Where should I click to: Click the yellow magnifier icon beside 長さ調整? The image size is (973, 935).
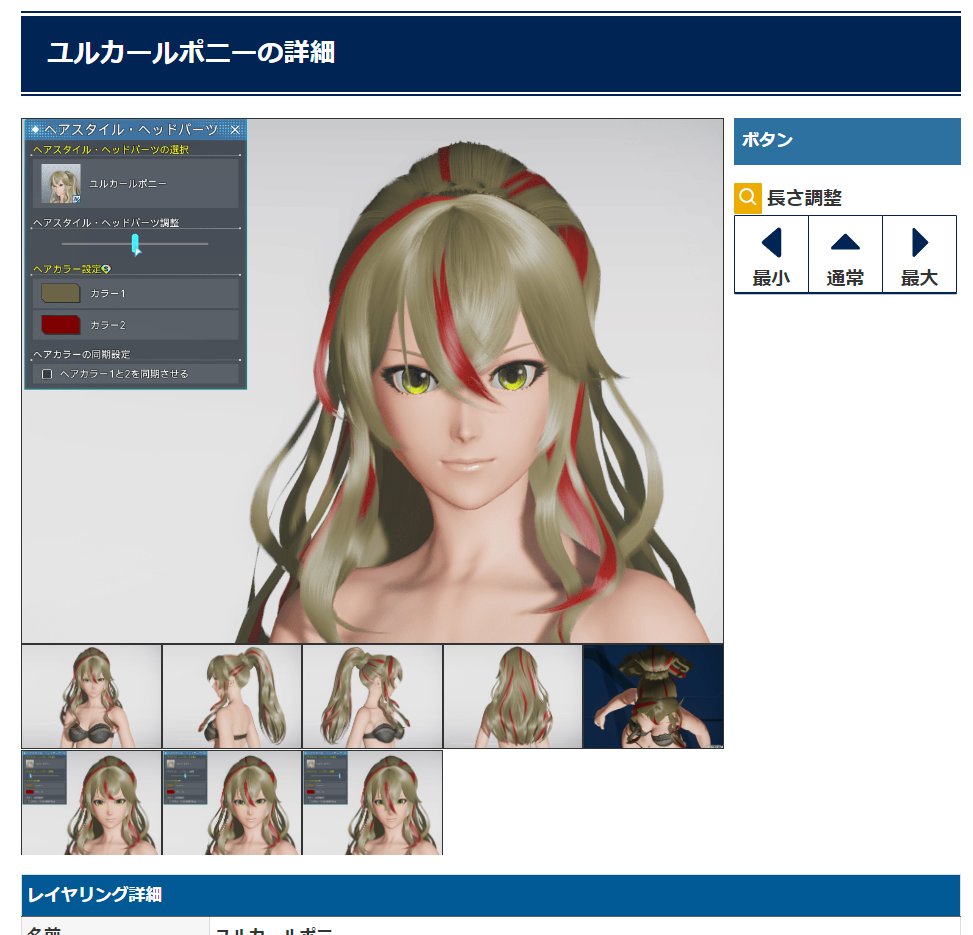pos(745,198)
